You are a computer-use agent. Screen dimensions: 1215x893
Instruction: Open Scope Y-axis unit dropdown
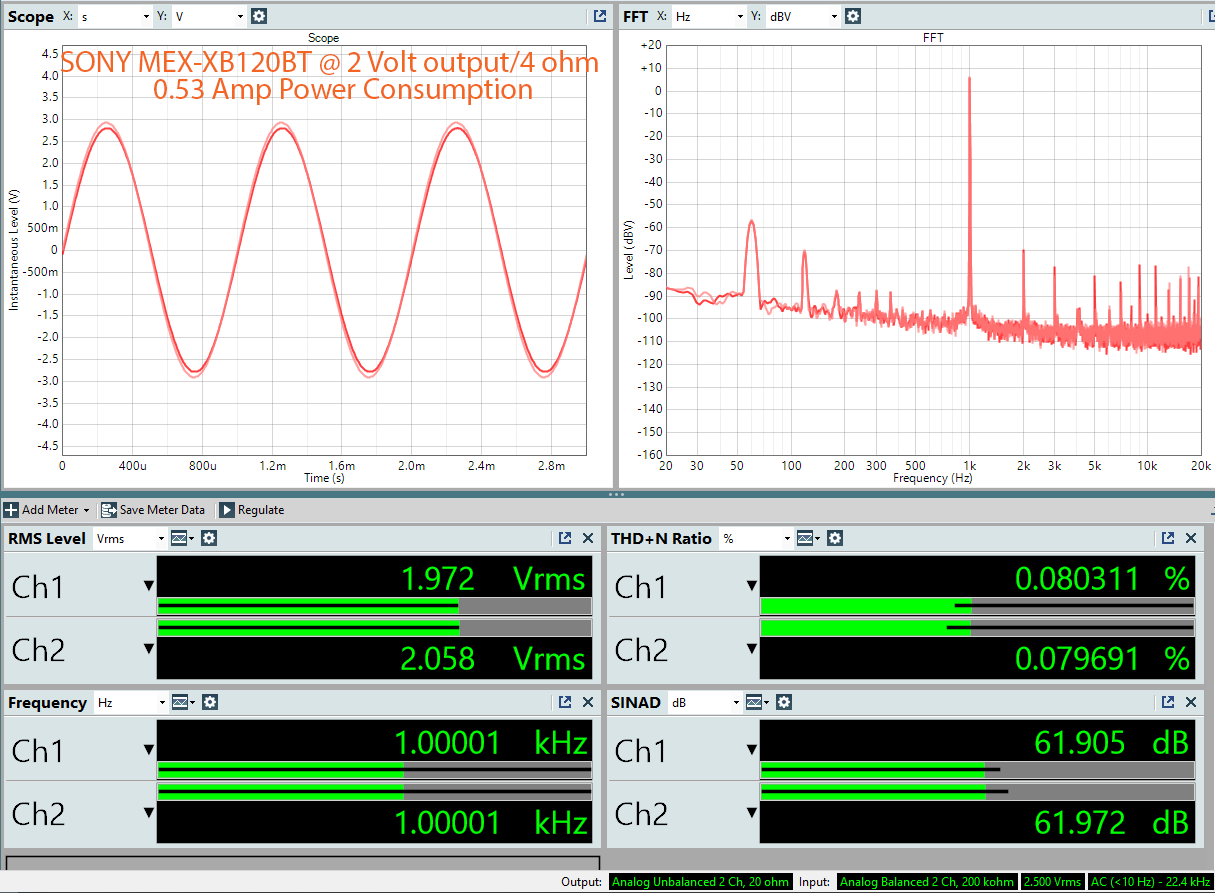[x=208, y=16]
